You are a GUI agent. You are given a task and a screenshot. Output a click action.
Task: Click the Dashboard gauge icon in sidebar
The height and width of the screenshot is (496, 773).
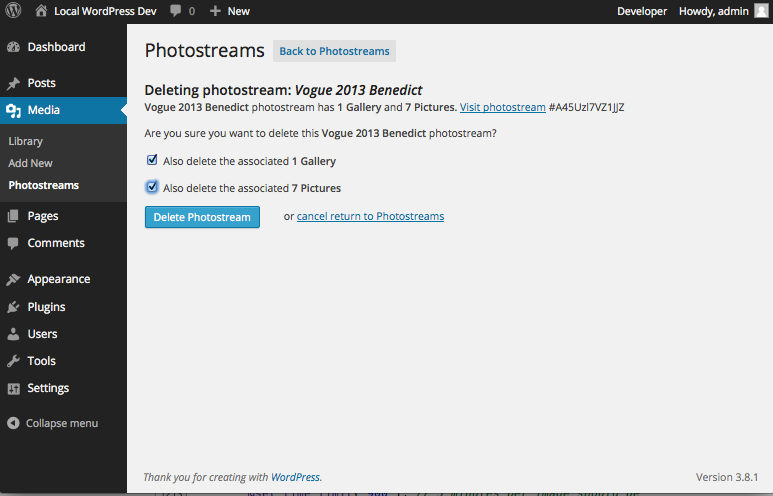click(x=14, y=47)
